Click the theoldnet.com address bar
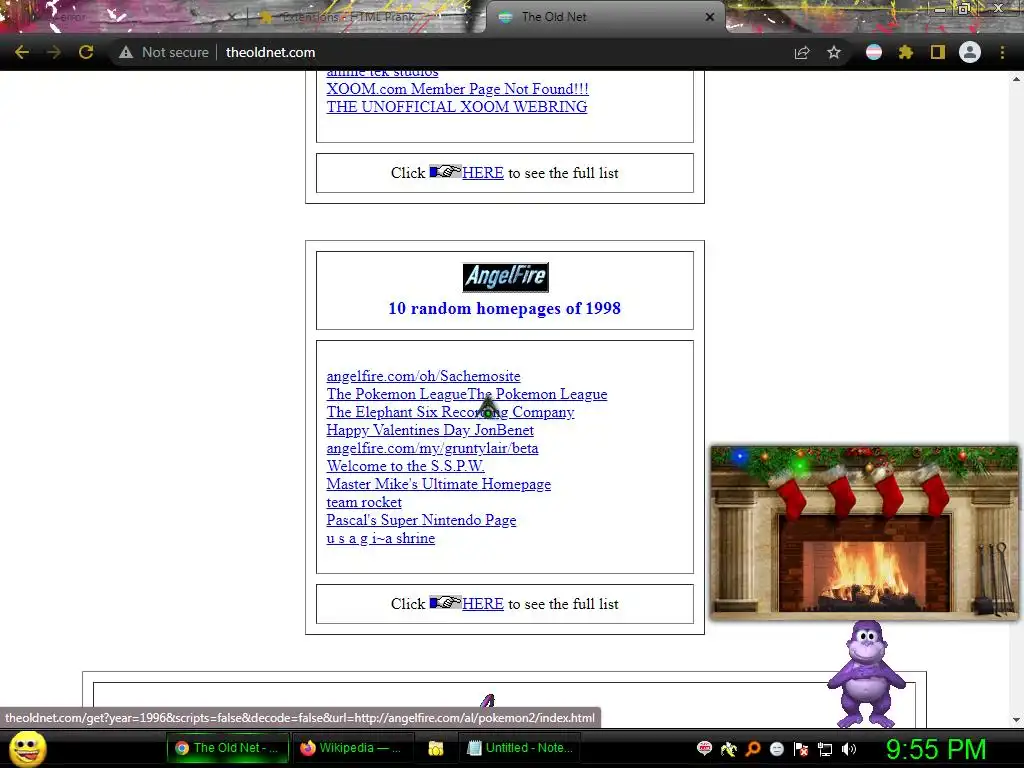Screen dimensions: 1024x768 coord(270,52)
